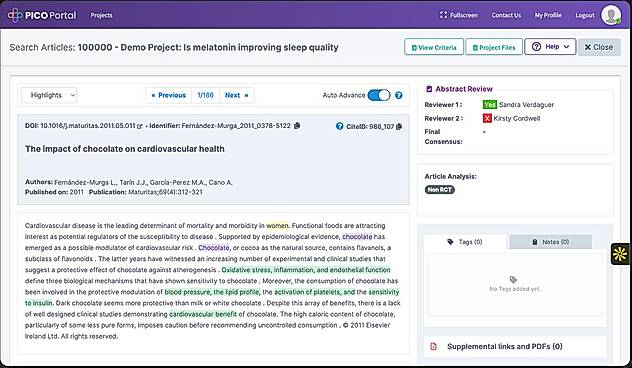This screenshot has height=368, width=632.
Task: Go to the Next article
Action: pyautogui.click(x=237, y=96)
